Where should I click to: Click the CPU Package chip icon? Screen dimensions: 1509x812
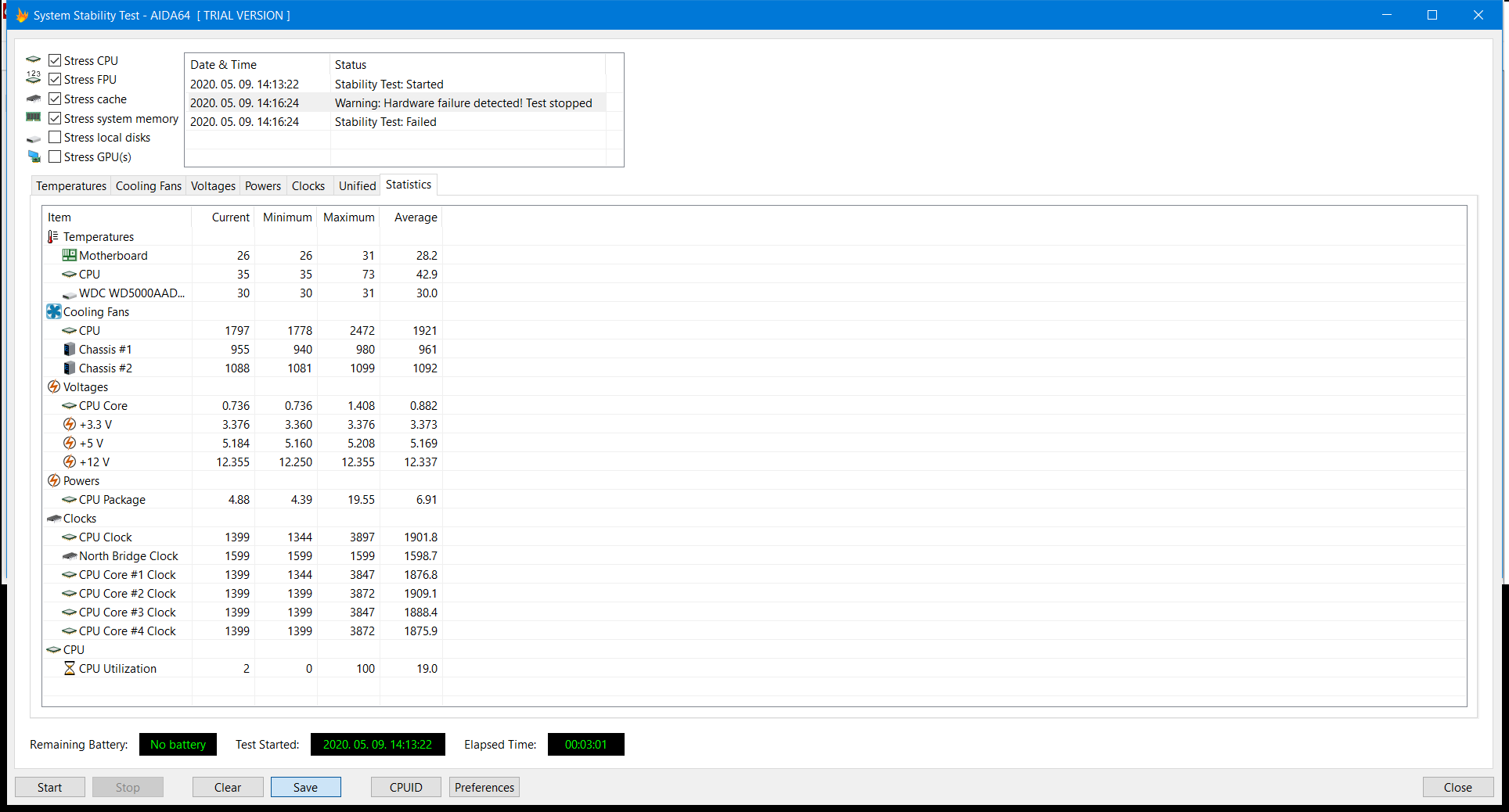tap(70, 499)
